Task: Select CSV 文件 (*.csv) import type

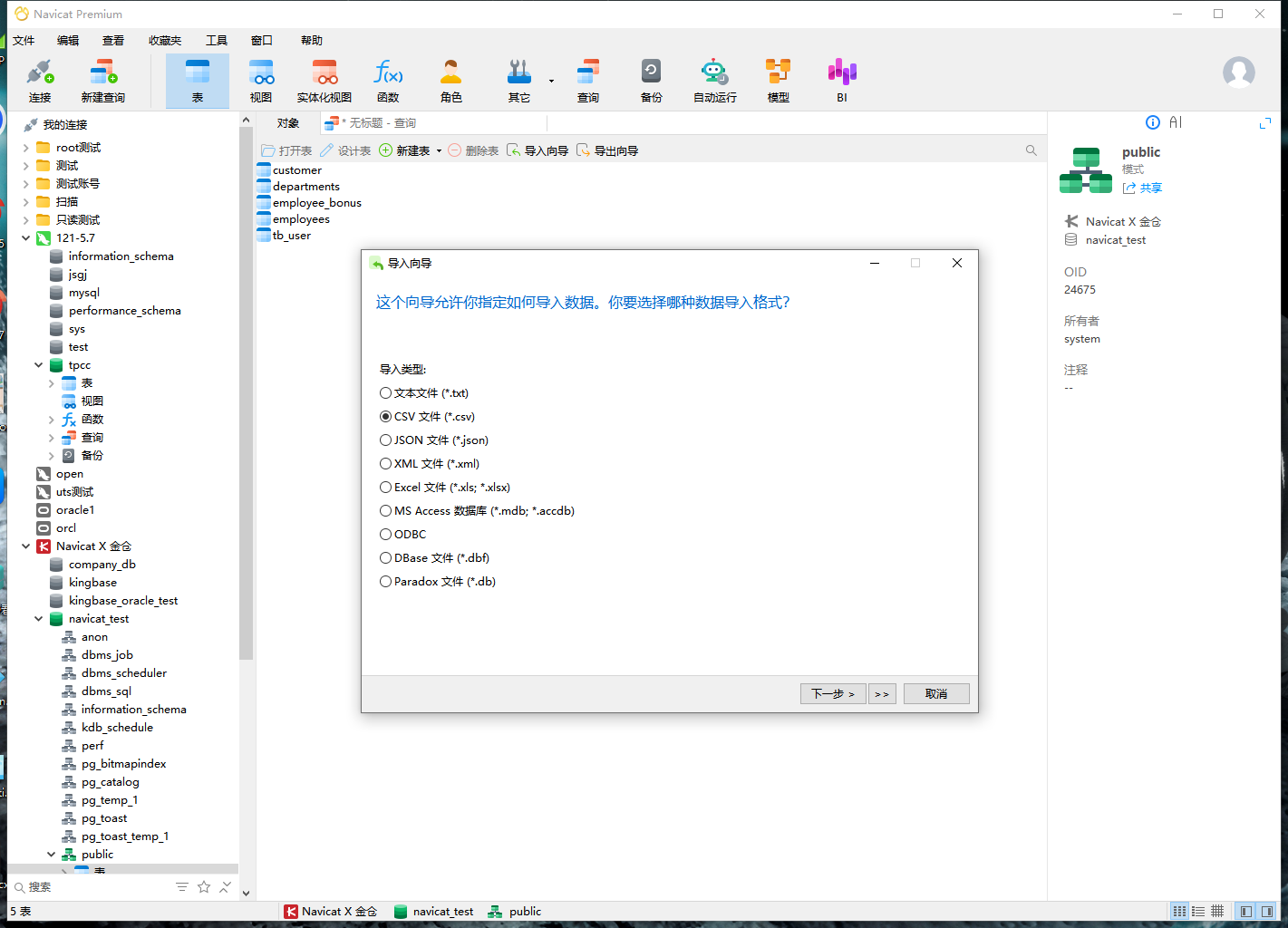Action: tap(427, 417)
